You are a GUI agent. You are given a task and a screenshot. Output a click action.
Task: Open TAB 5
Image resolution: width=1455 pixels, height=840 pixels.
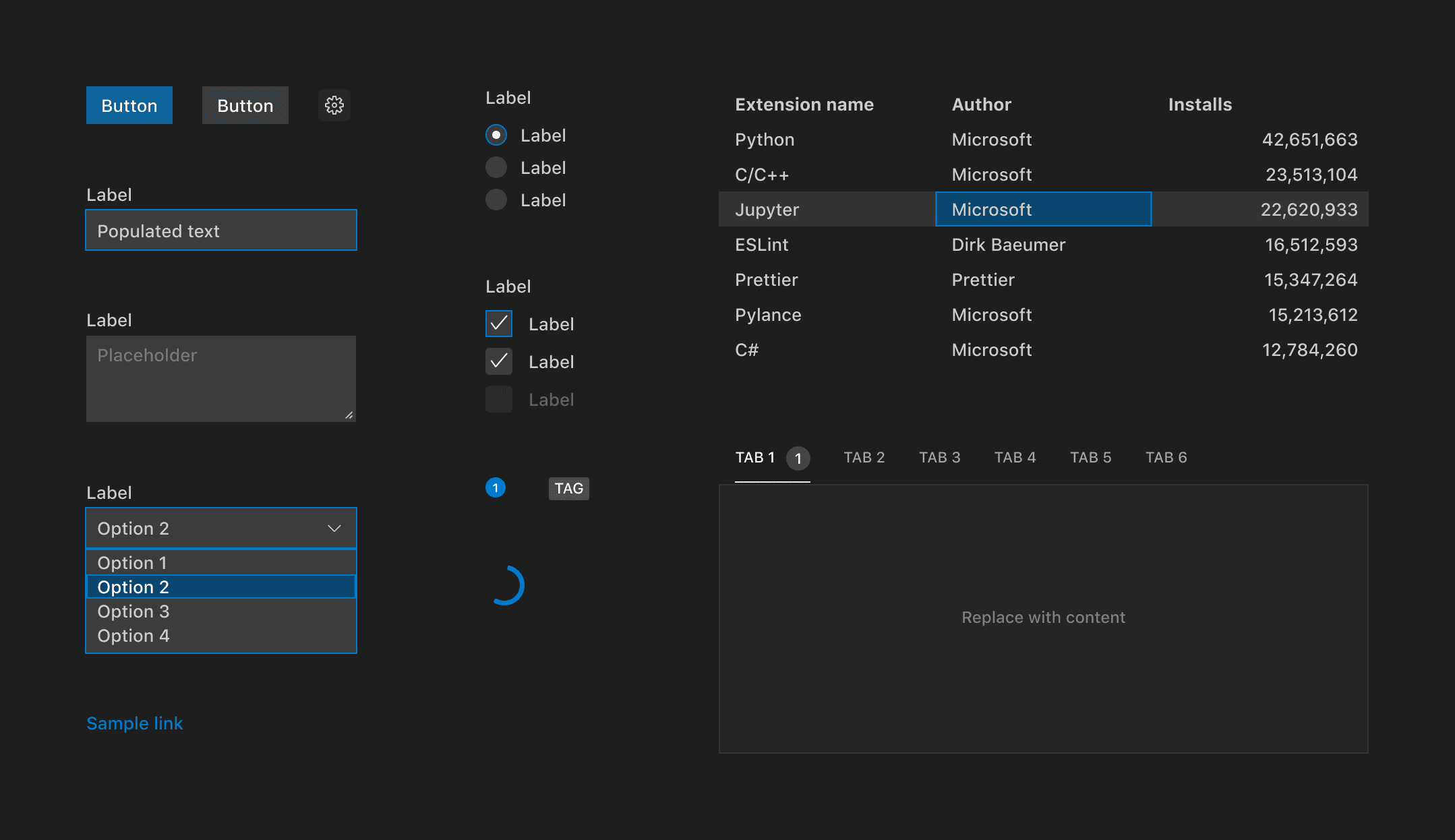[x=1090, y=457]
